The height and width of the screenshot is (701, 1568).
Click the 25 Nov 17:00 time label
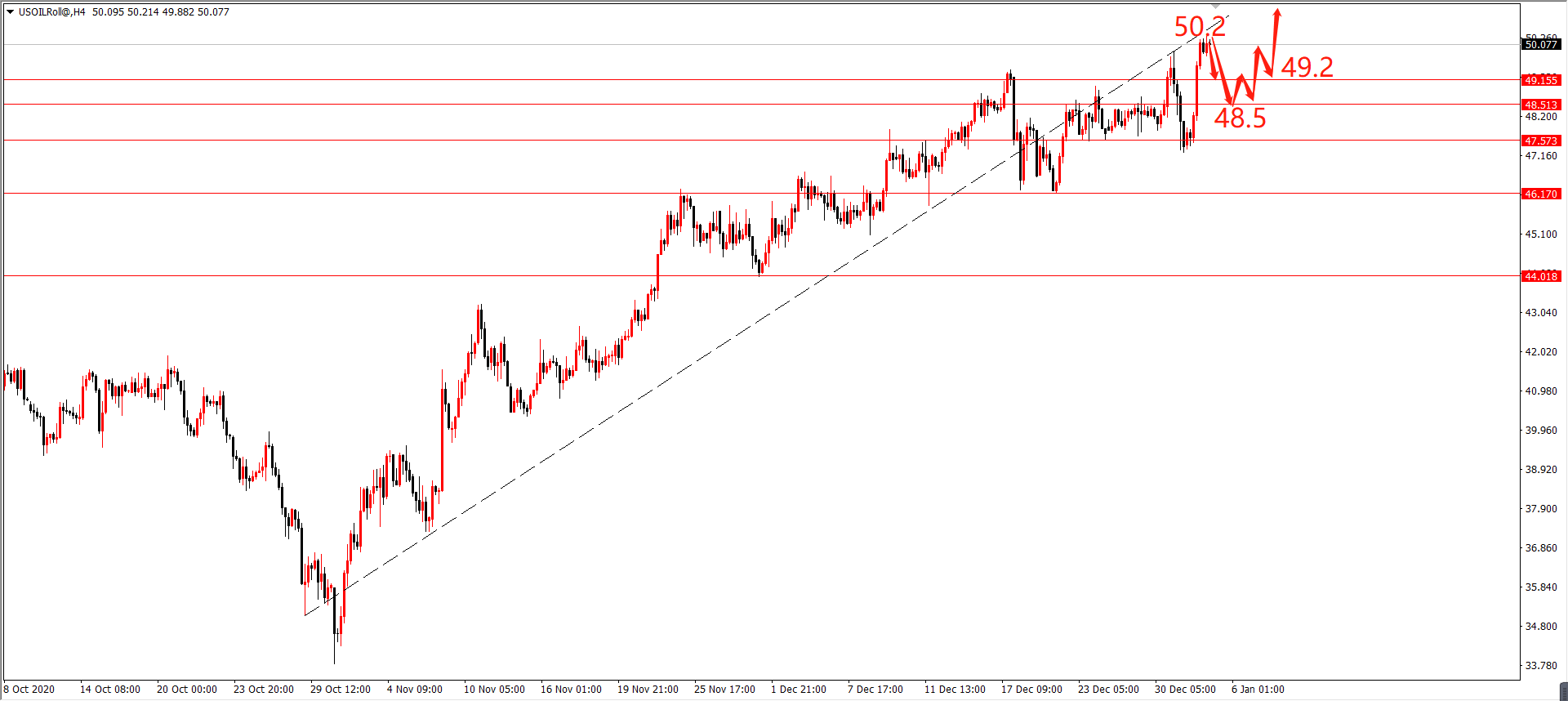point(724,690)
